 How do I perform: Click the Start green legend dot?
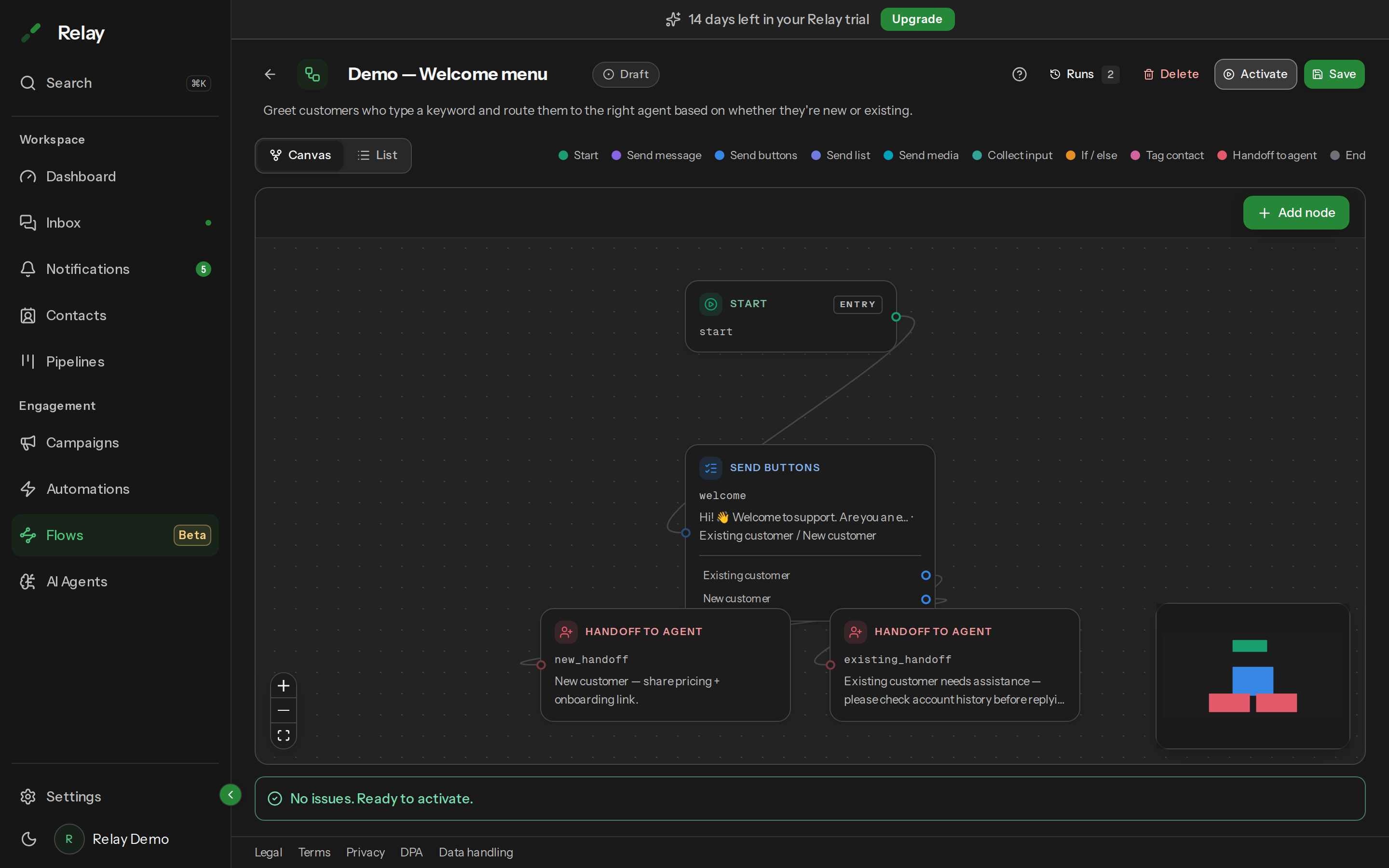click(x=563, y=156)
